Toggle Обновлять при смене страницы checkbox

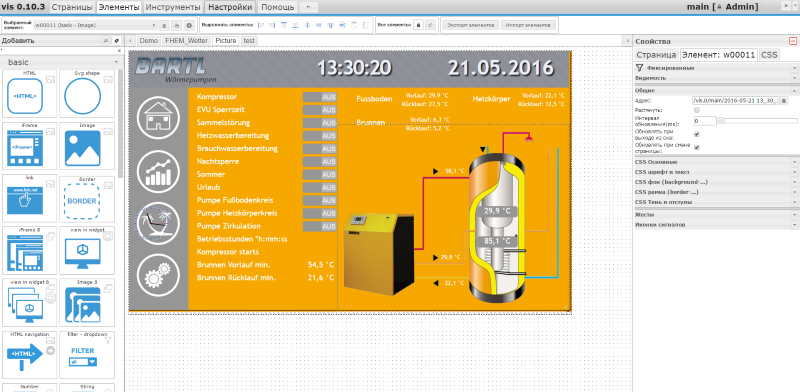[x=697, y=148]
